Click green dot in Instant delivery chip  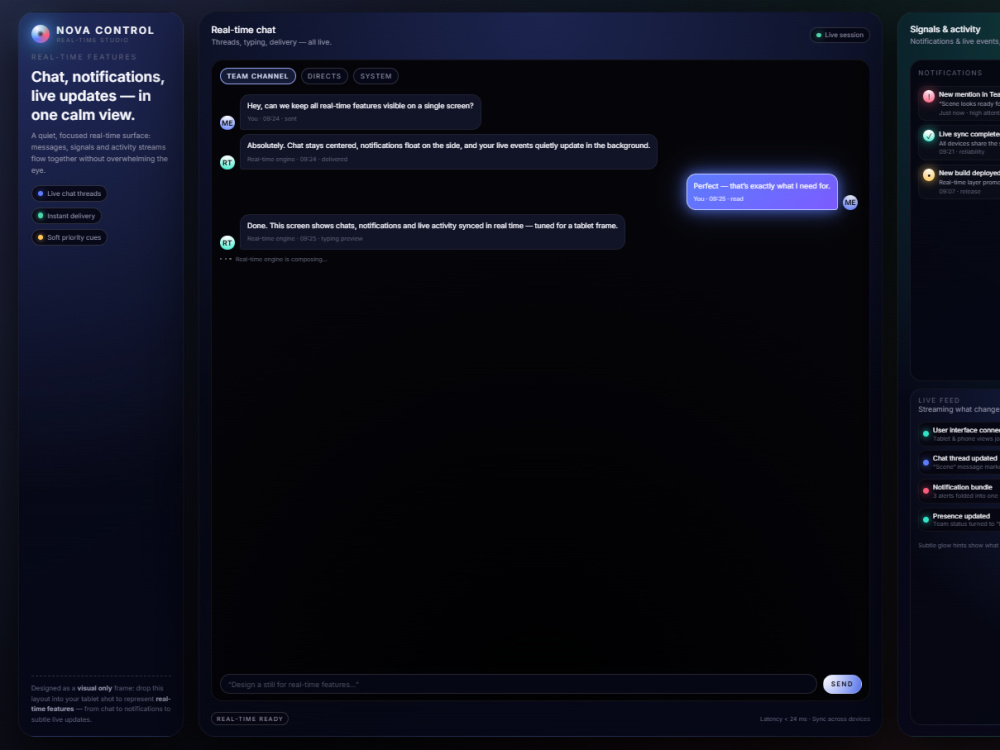40,216
